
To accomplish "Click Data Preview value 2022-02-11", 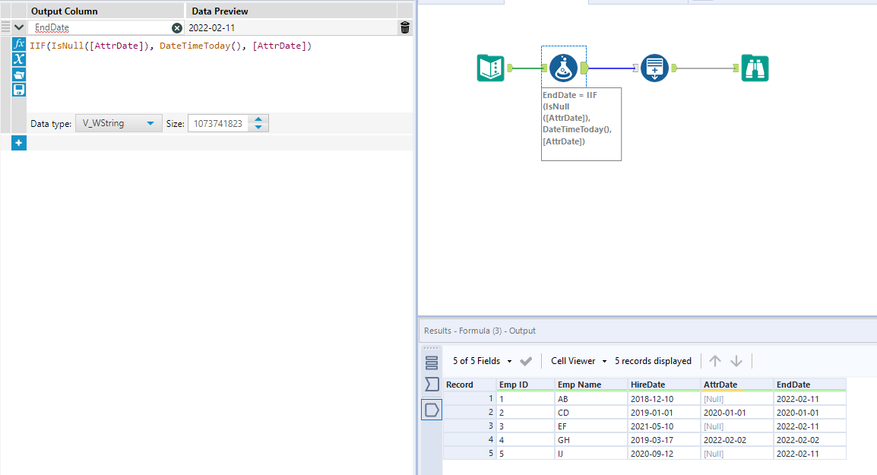I will [x=211, y=27].
